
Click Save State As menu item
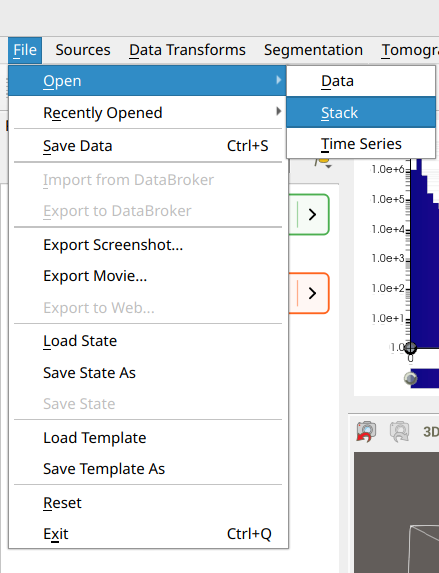point(147,373)
